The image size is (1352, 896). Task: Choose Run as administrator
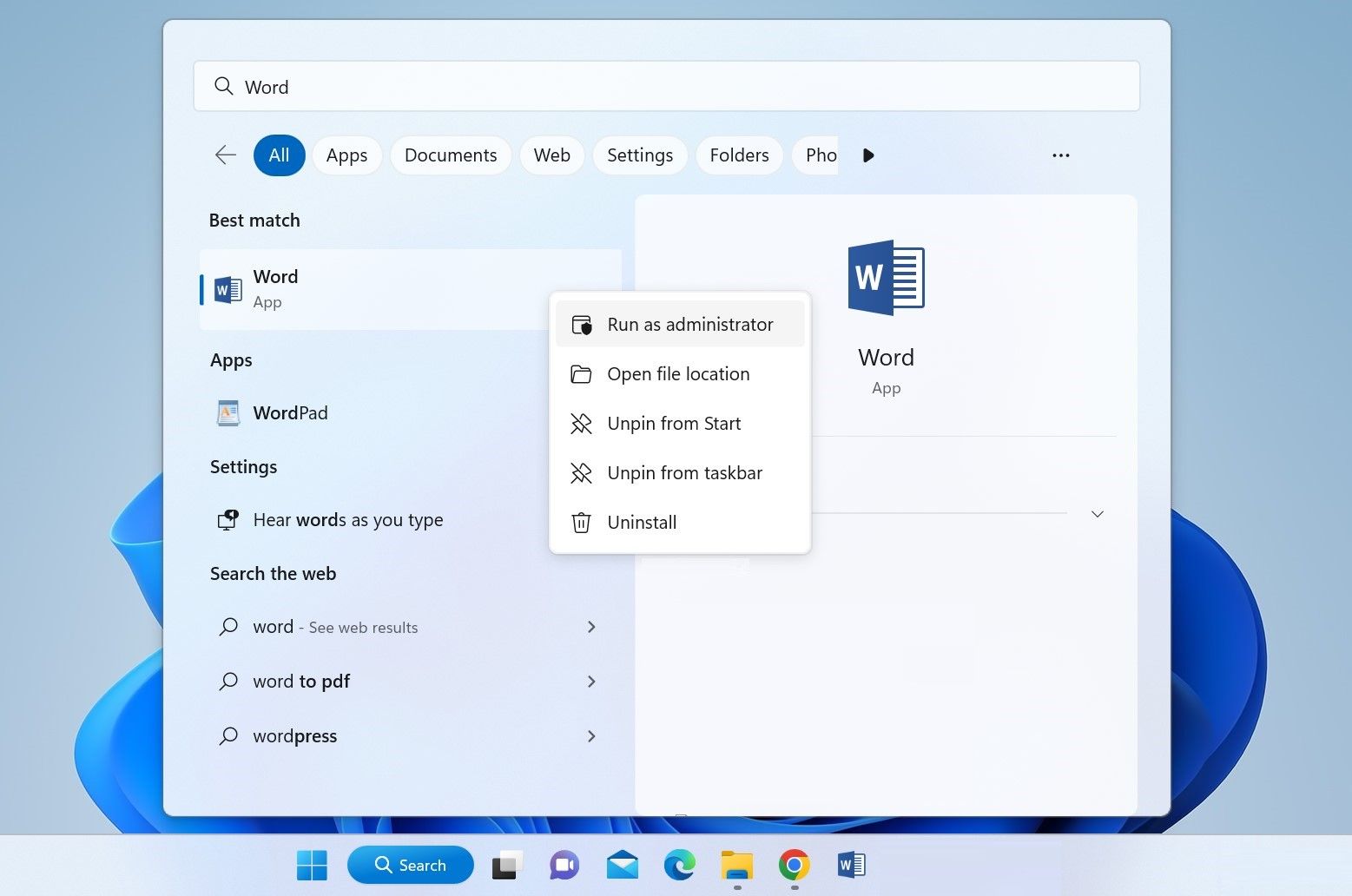point(689,324)
